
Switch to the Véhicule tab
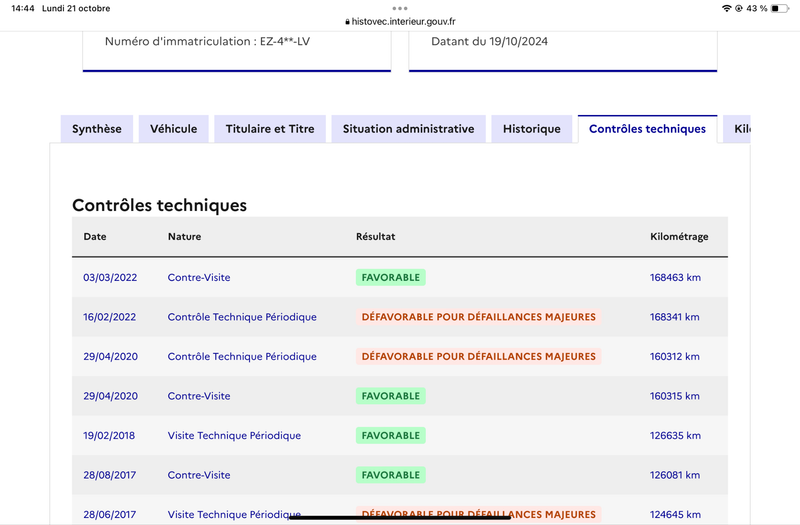pos(173,129)
